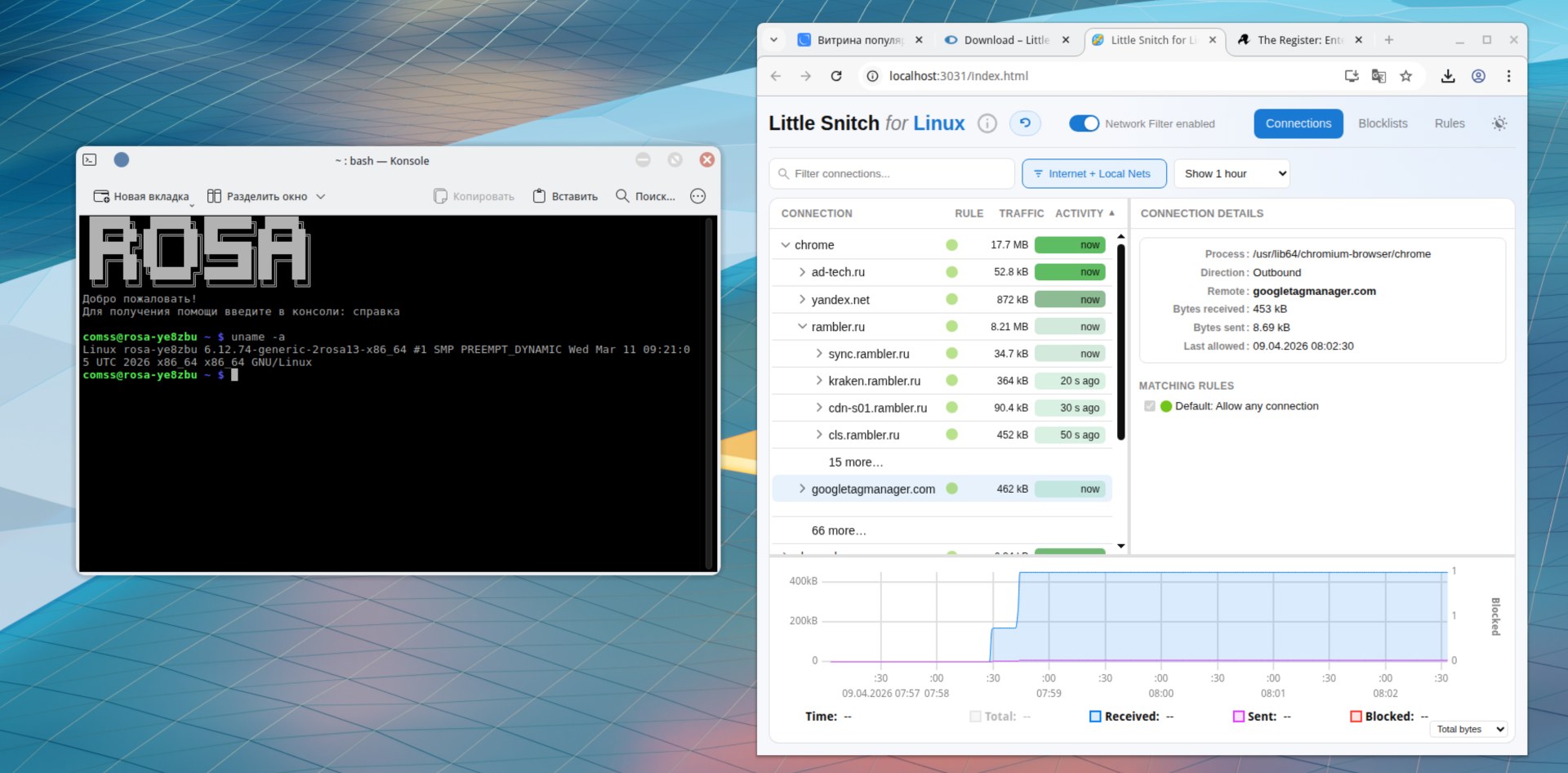Image resolution: width=1568 pixels, height=773 pixels.
Task: Toggle the Default allow rule checkbox
Action: (1150, 406)
